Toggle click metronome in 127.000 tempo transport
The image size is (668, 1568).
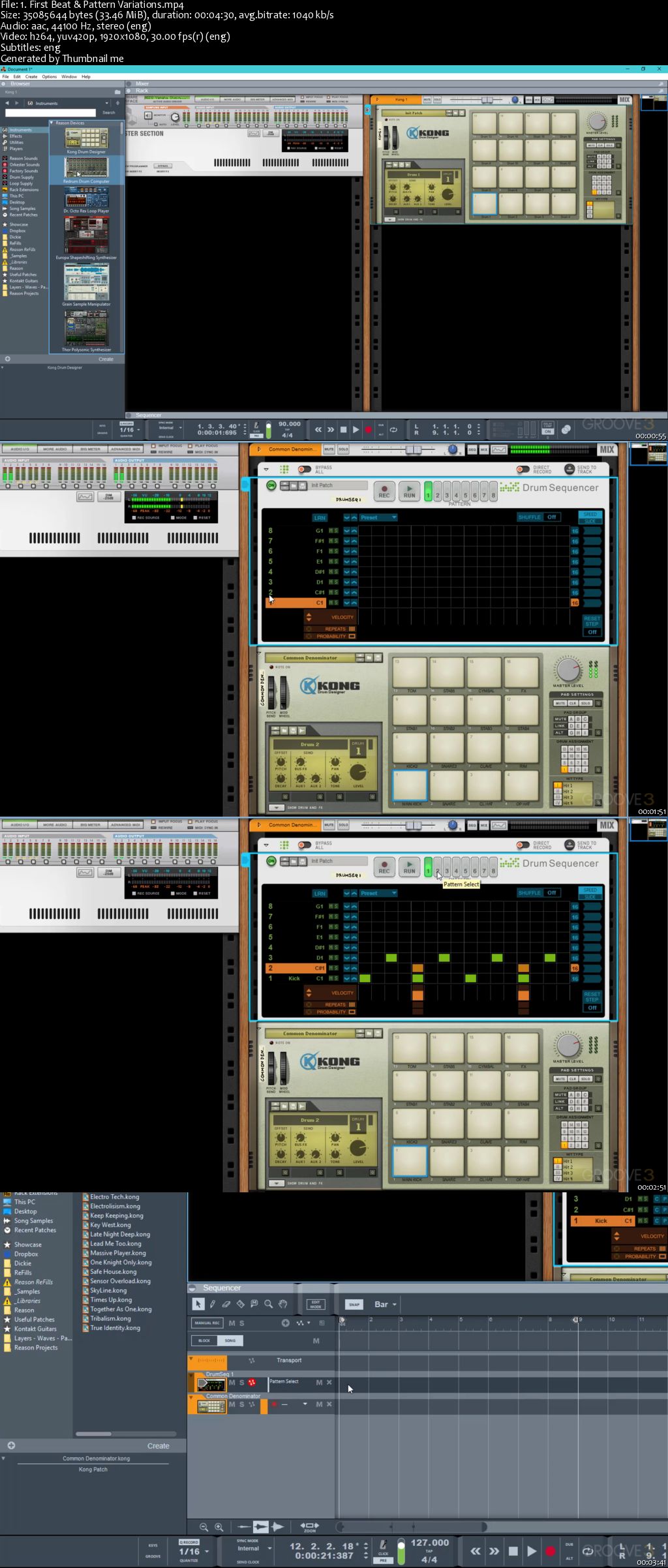[384, 1546]
